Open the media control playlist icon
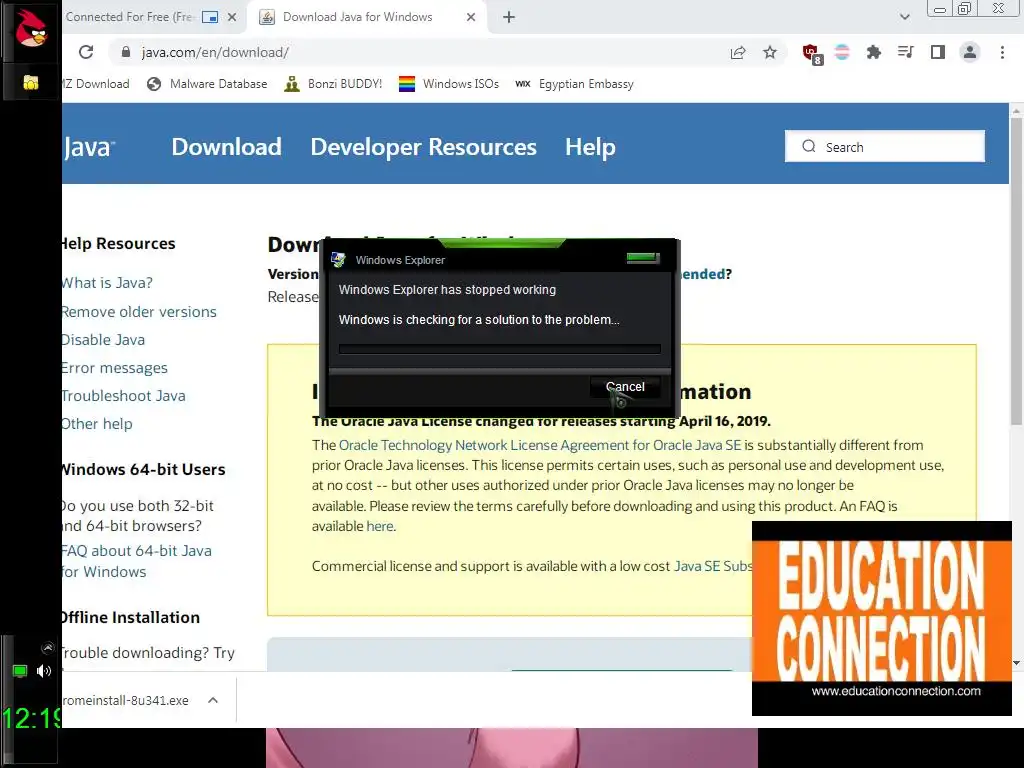Image resolution: width=1024 pixels, height=768 pixels. pyautogui.click(x=905, y=52)
